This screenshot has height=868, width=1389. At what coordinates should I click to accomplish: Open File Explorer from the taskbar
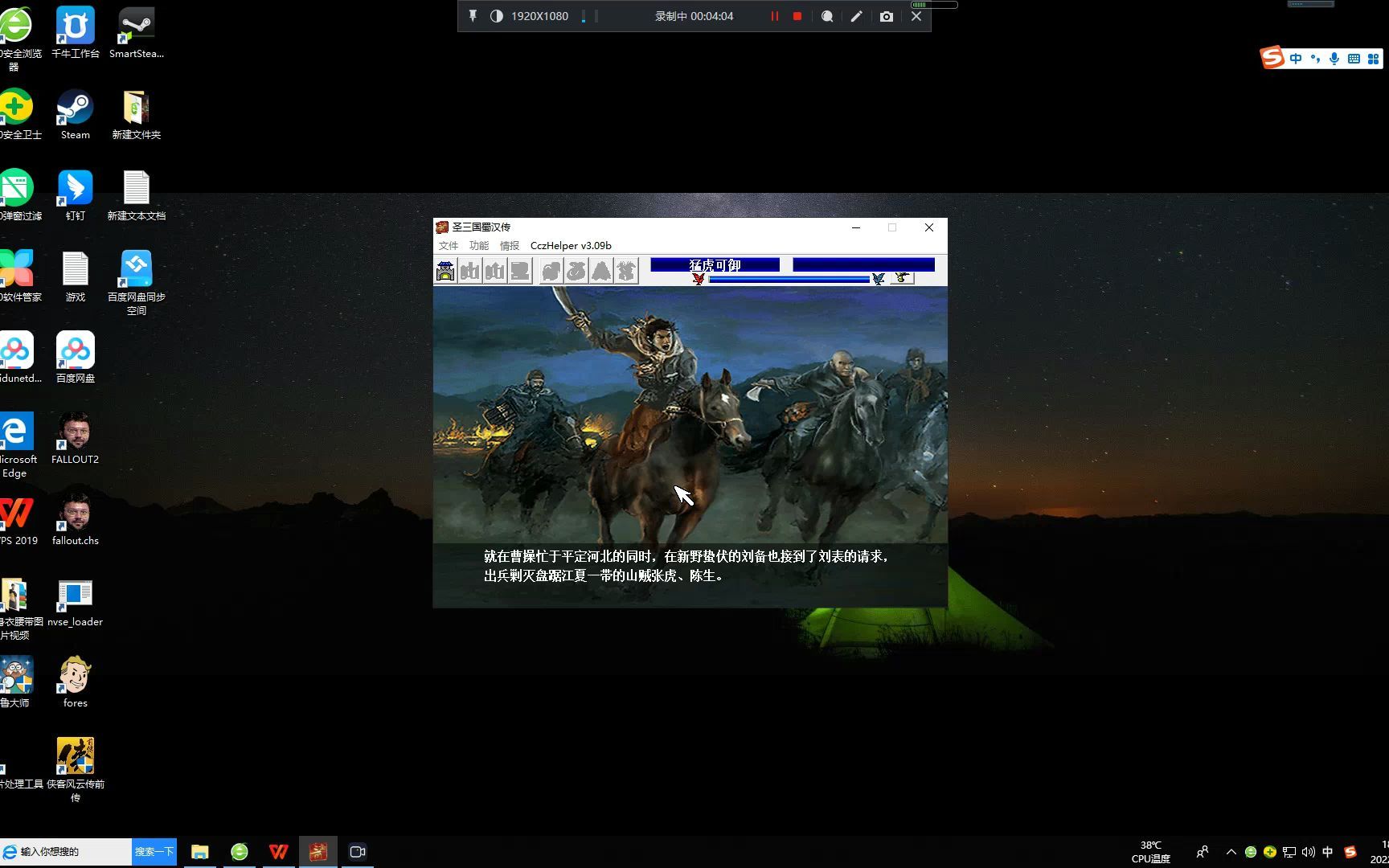200,852
